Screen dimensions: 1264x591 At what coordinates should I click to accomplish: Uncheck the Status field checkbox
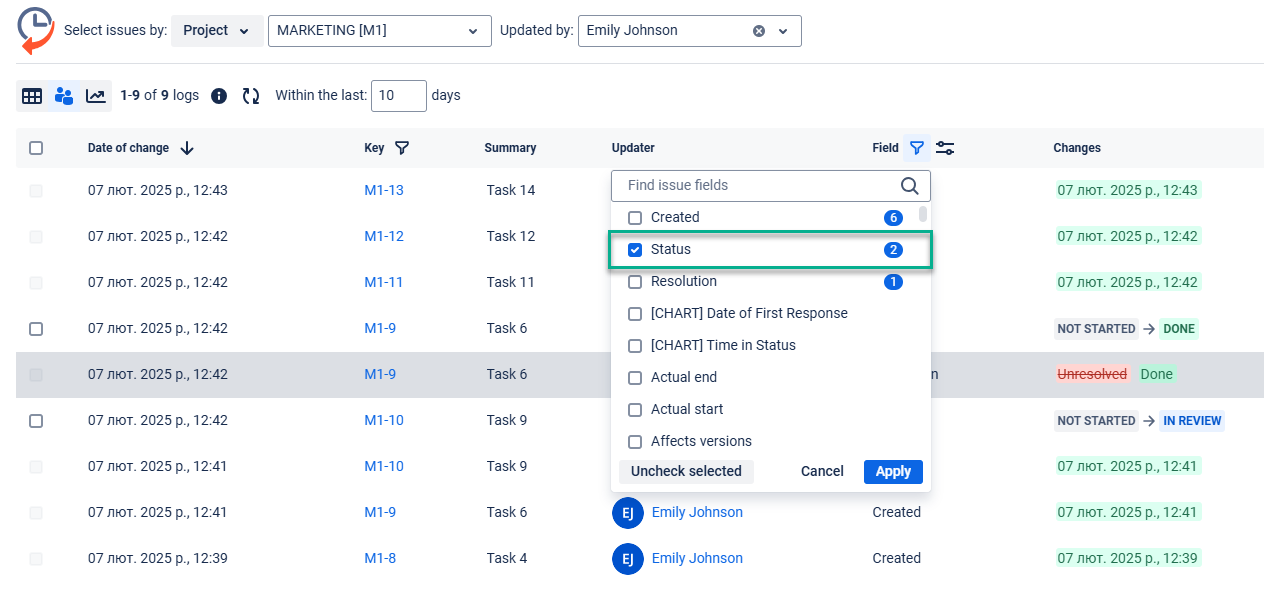(x=635, y=250)
